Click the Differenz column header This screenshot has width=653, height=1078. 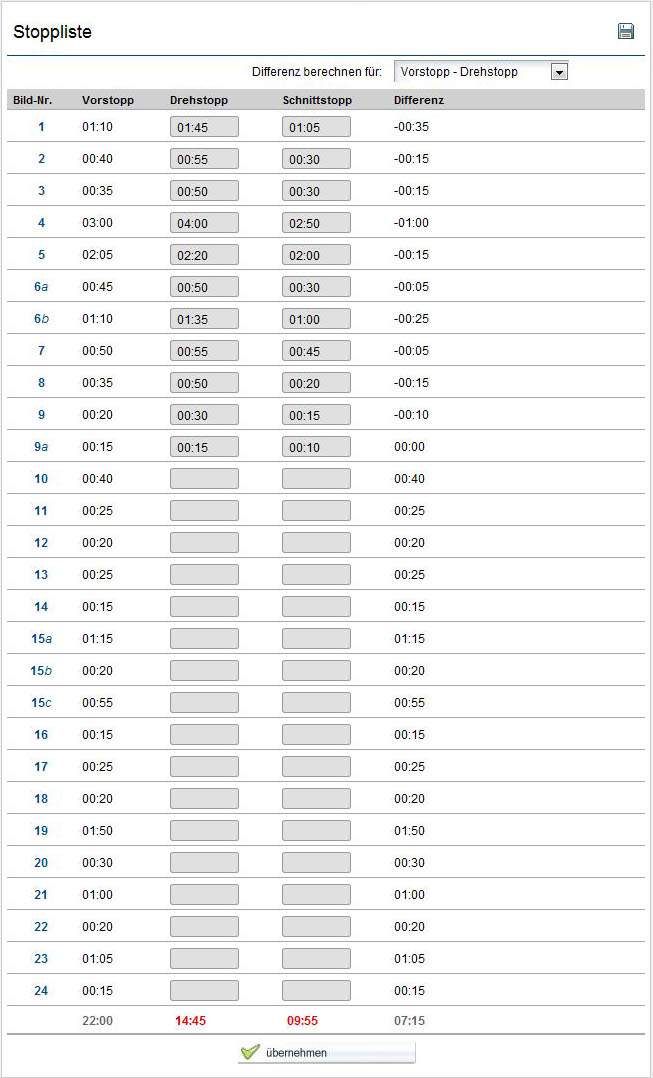[419, 100]
